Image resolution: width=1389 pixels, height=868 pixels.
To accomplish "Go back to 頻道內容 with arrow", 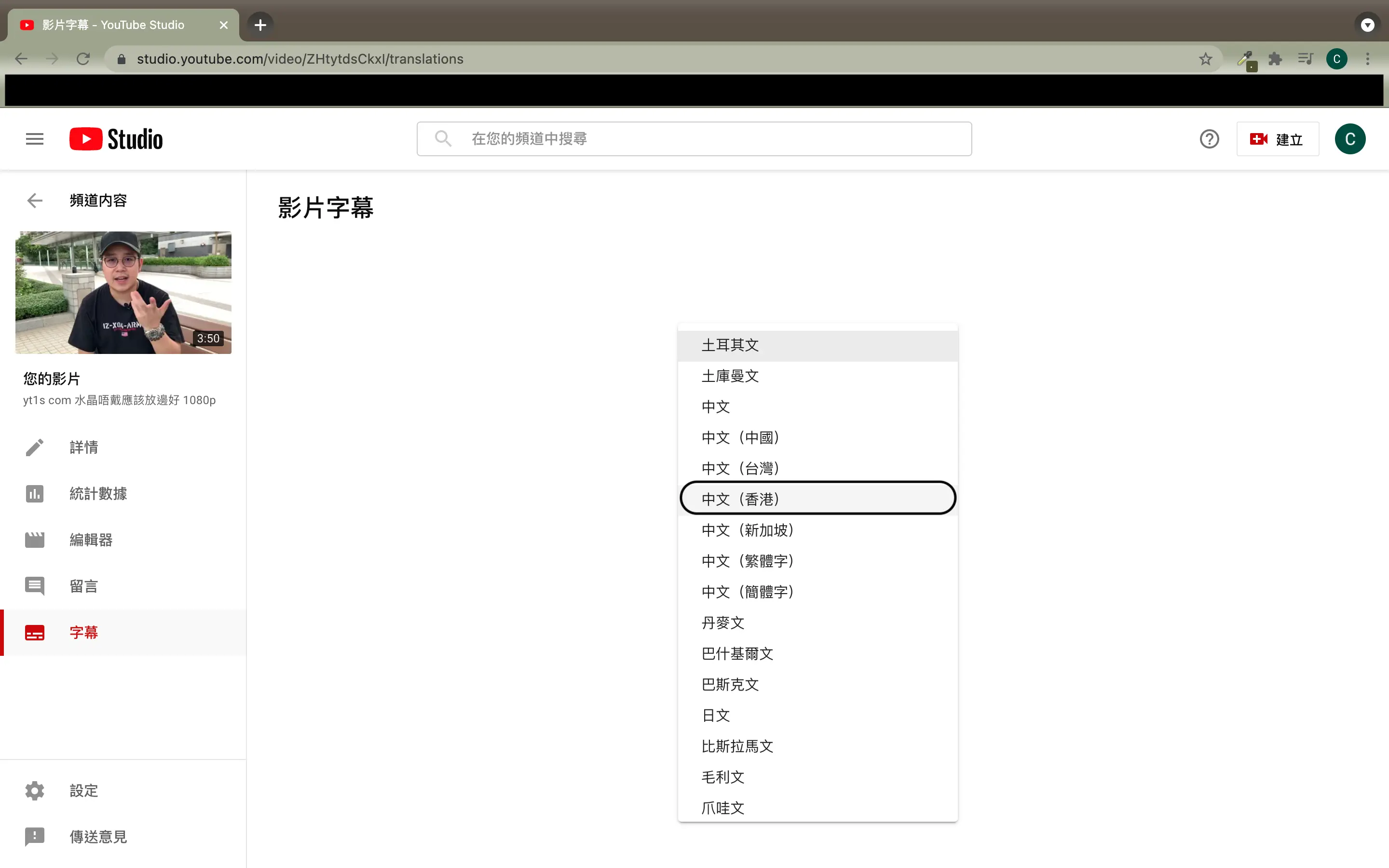I will (x=34, y=200).
